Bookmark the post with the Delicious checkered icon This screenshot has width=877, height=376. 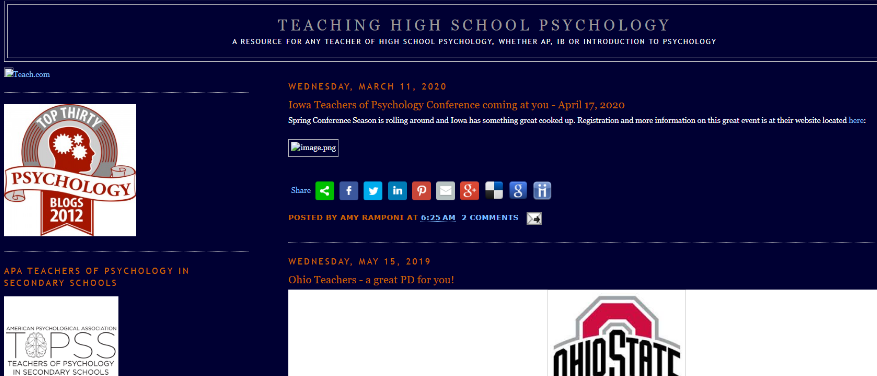point(494,191)
